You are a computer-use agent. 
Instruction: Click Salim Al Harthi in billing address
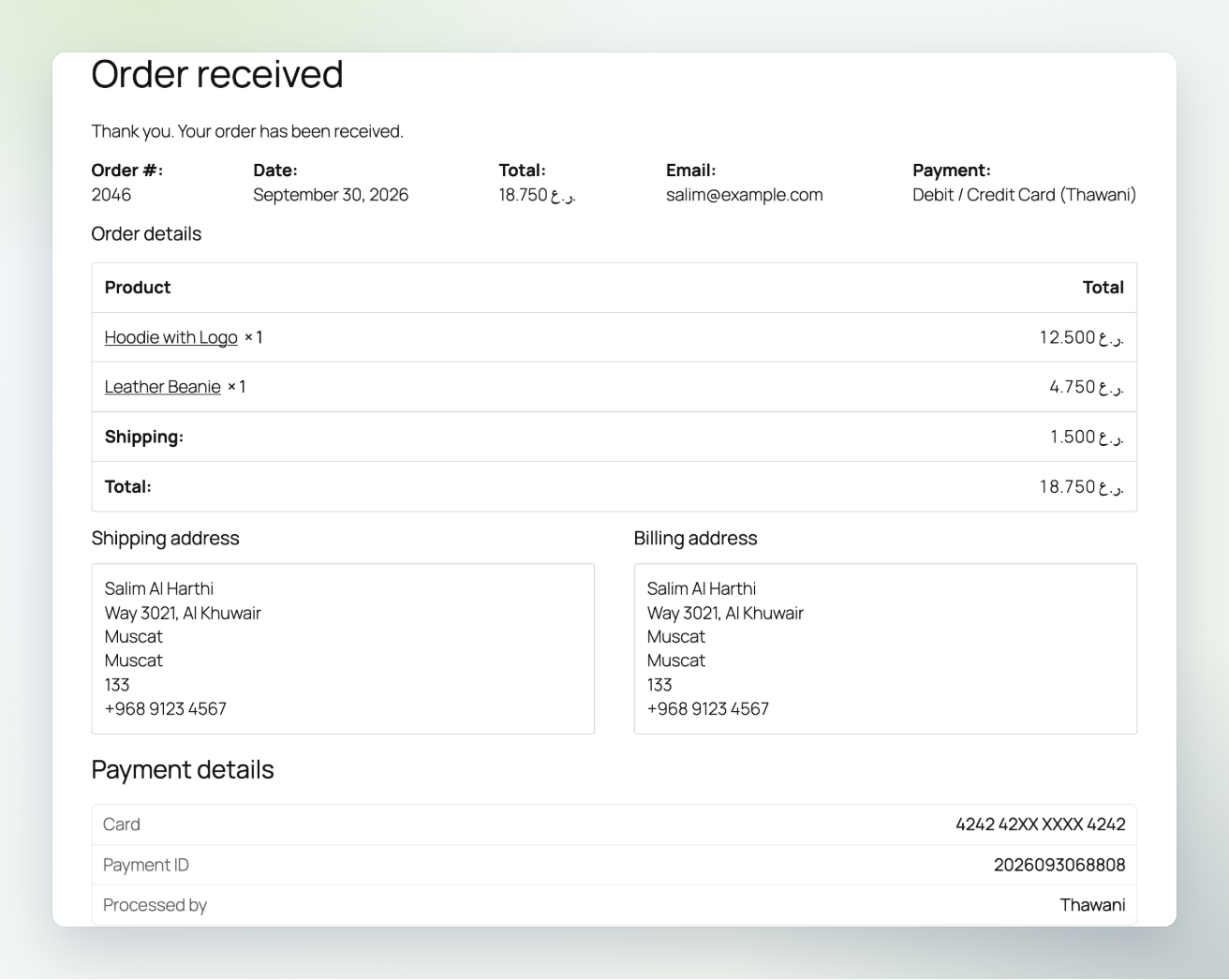701,588
